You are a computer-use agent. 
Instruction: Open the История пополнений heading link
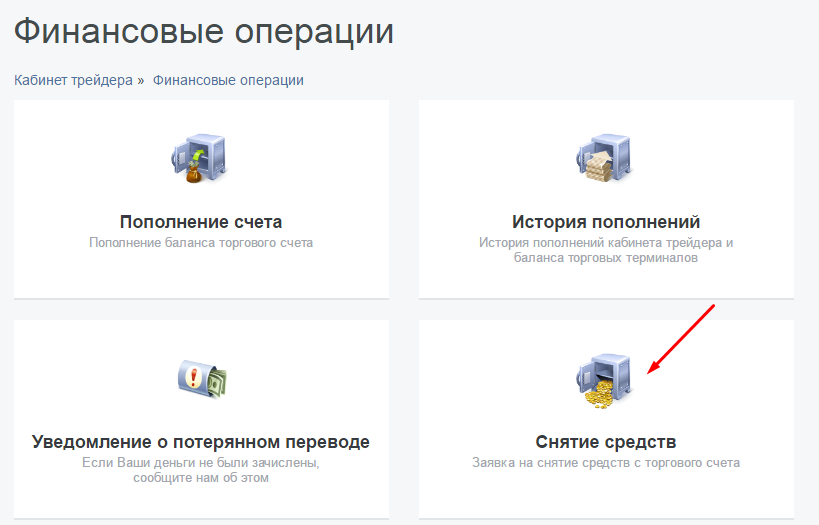pyautogui.click(x=606, y=222)
